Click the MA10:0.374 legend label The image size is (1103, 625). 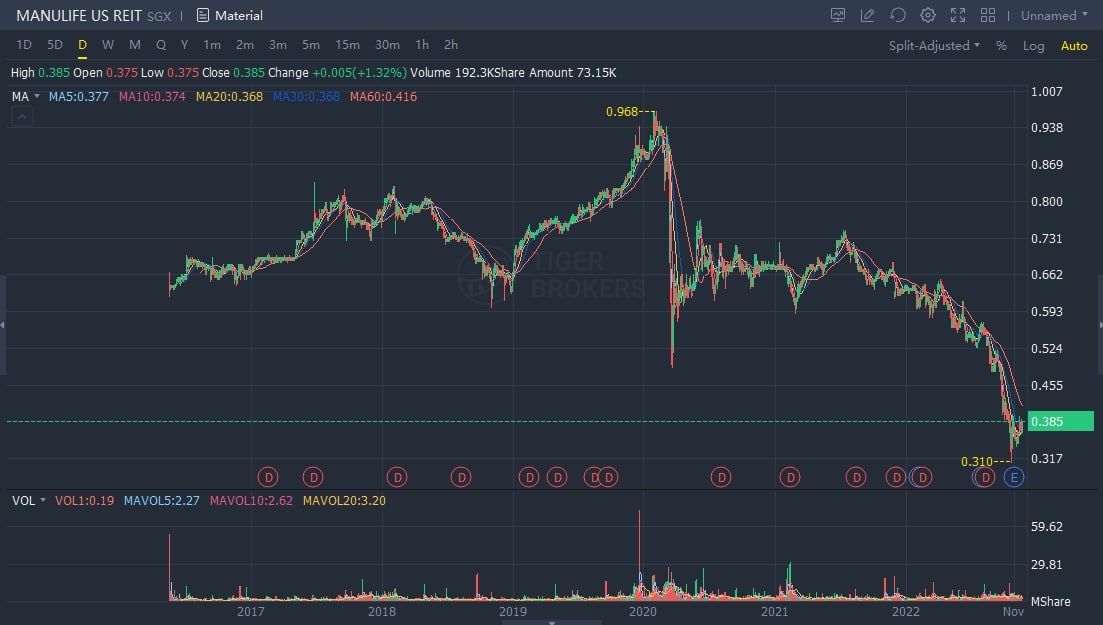point(152,96)
